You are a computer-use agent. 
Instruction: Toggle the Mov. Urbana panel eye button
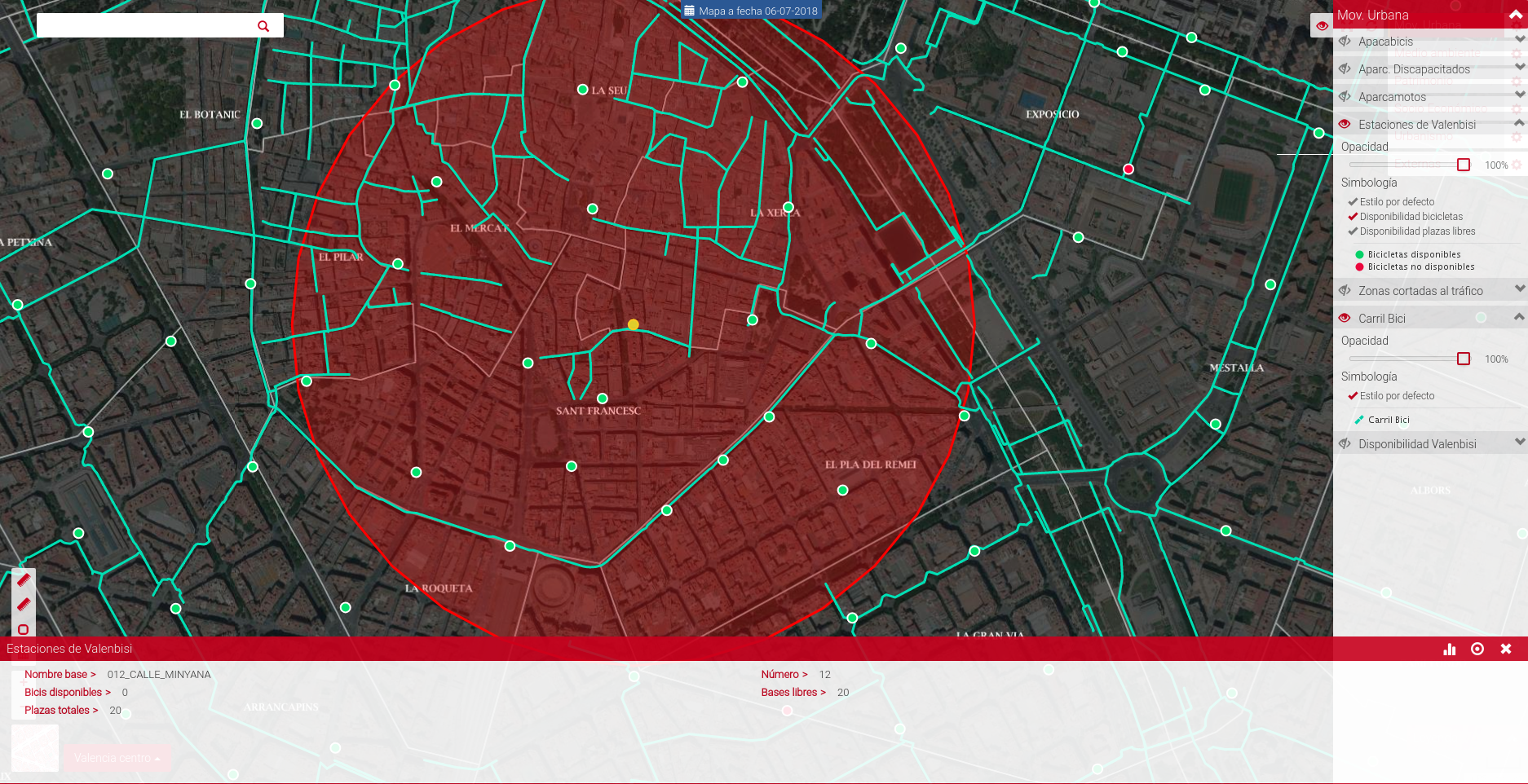tap(1322, 25)
